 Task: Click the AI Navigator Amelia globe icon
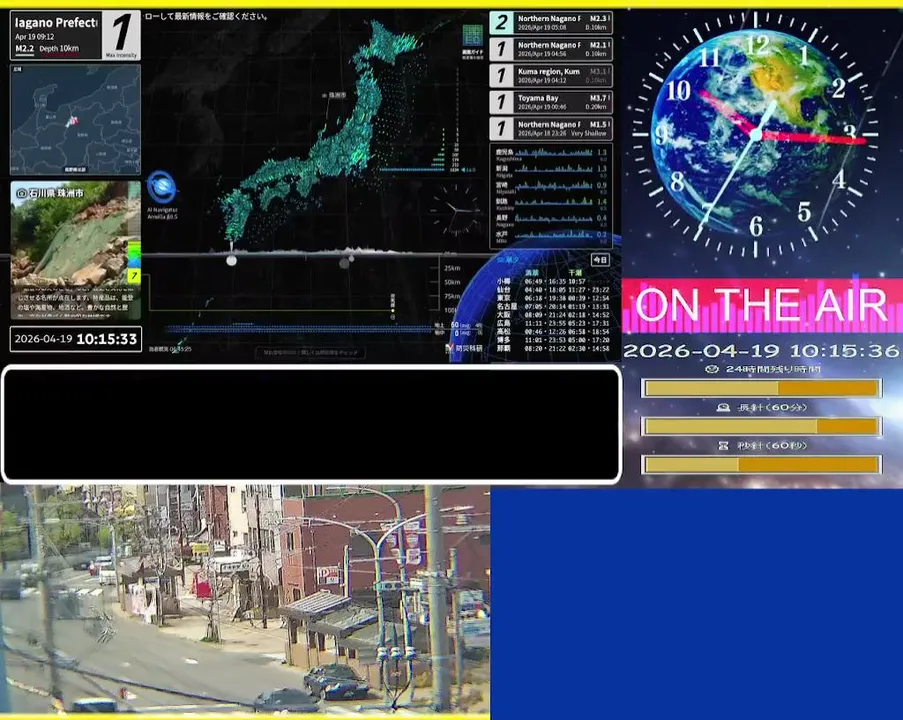[x=161, y=188]
